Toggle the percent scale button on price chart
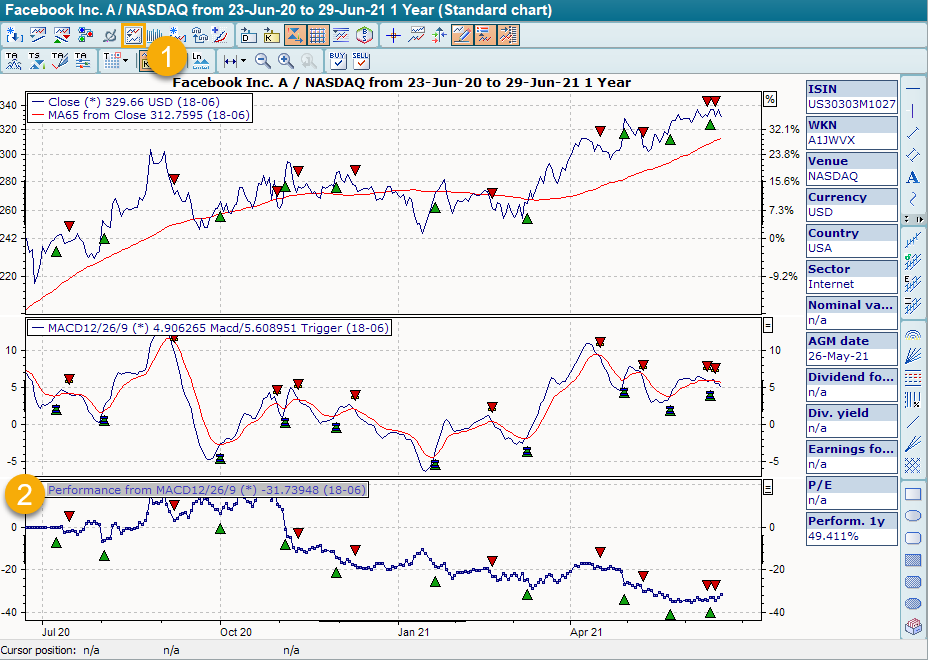The width and height of the screenshot is (928, 660). click(x=770, y=99)
